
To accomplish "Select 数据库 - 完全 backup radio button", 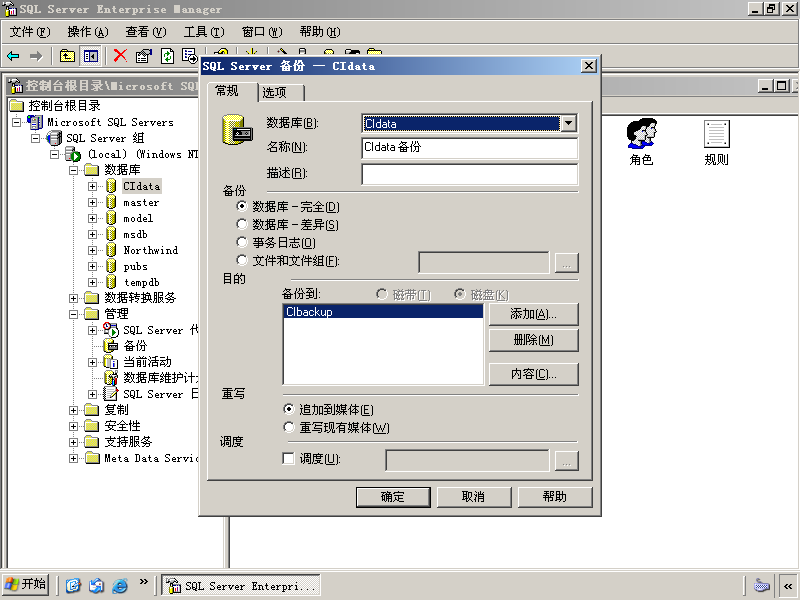I will coord(242,206).
